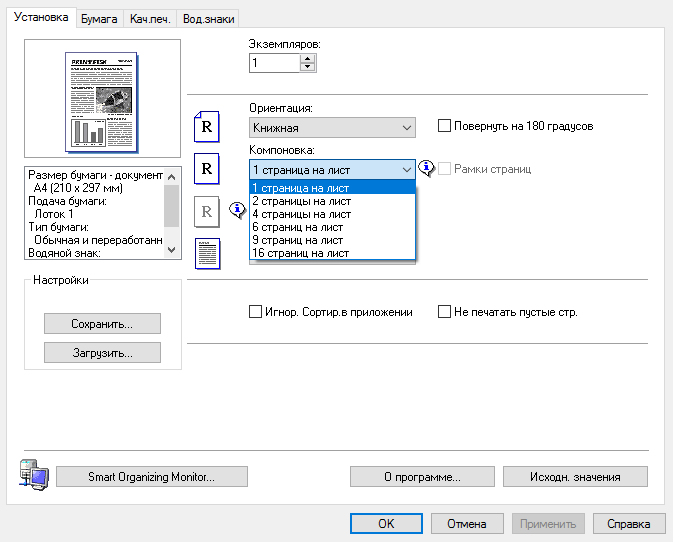Click the info icon beside the grey R icon
Screen dimensions: 673x542
[x=237, y=210]
